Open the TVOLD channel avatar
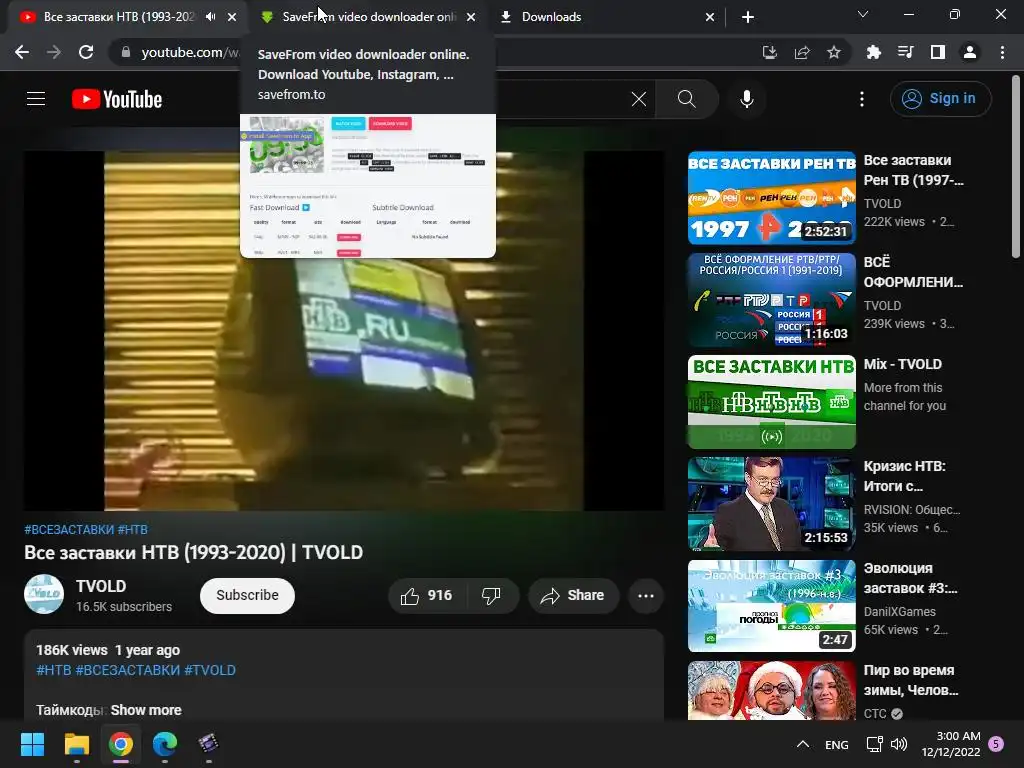Viewport: 1024px width, 768px height. pyautogui.click(x=44, y=594)
